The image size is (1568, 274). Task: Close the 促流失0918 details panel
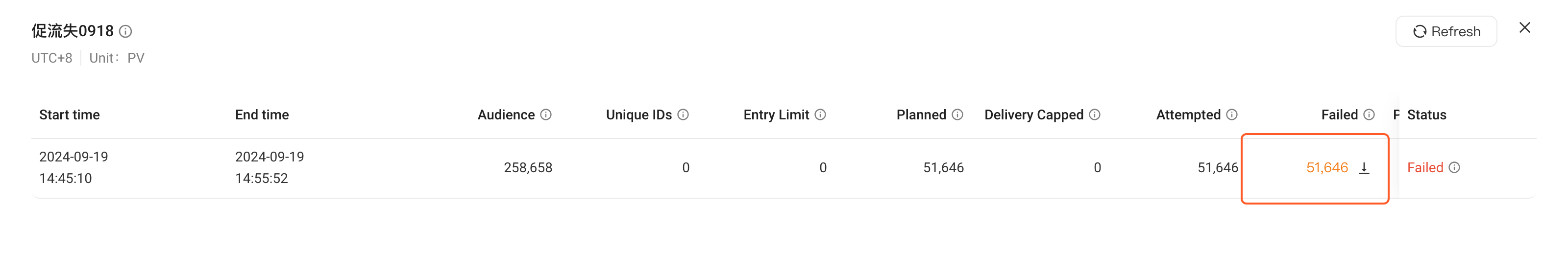click(1524, 28)
